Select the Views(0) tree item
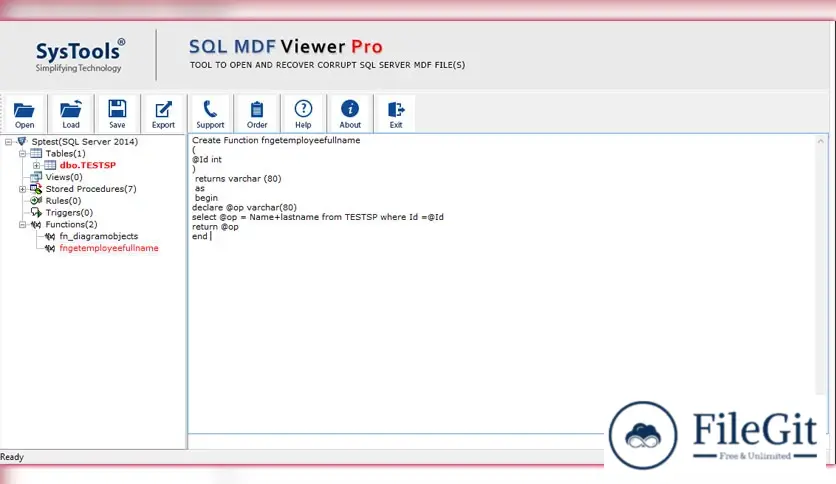836x484 pixels. (x=64, y=177)
